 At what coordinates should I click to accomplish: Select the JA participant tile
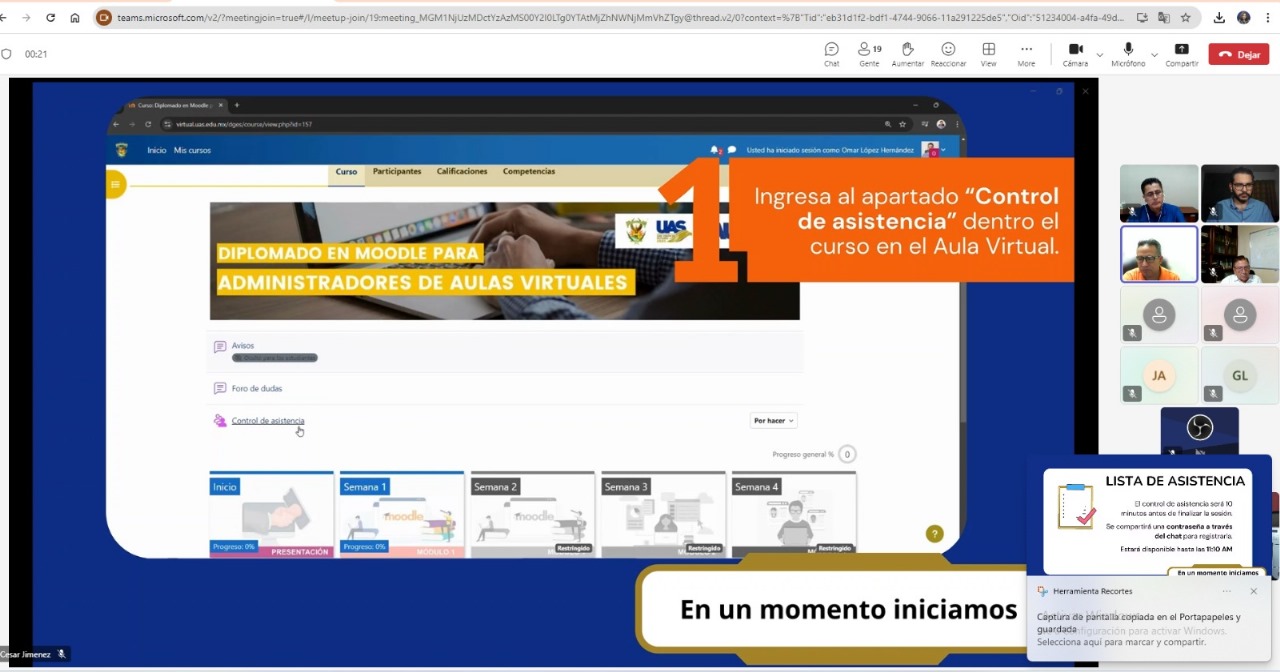pyautogui.click(x=1159, y=375)
